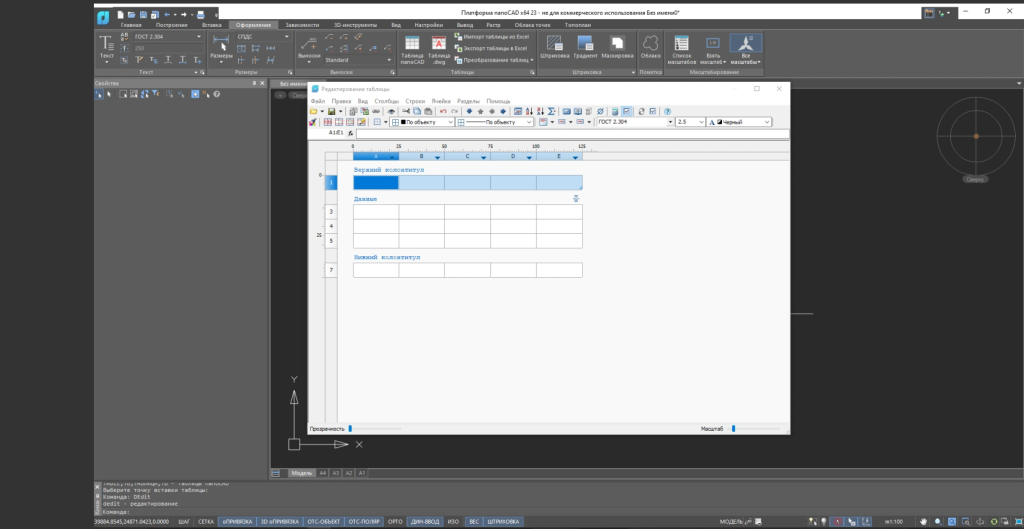
Task: Open the text height 2.5 dropdown
Action: pyautogui.click(x=700, y=122)
